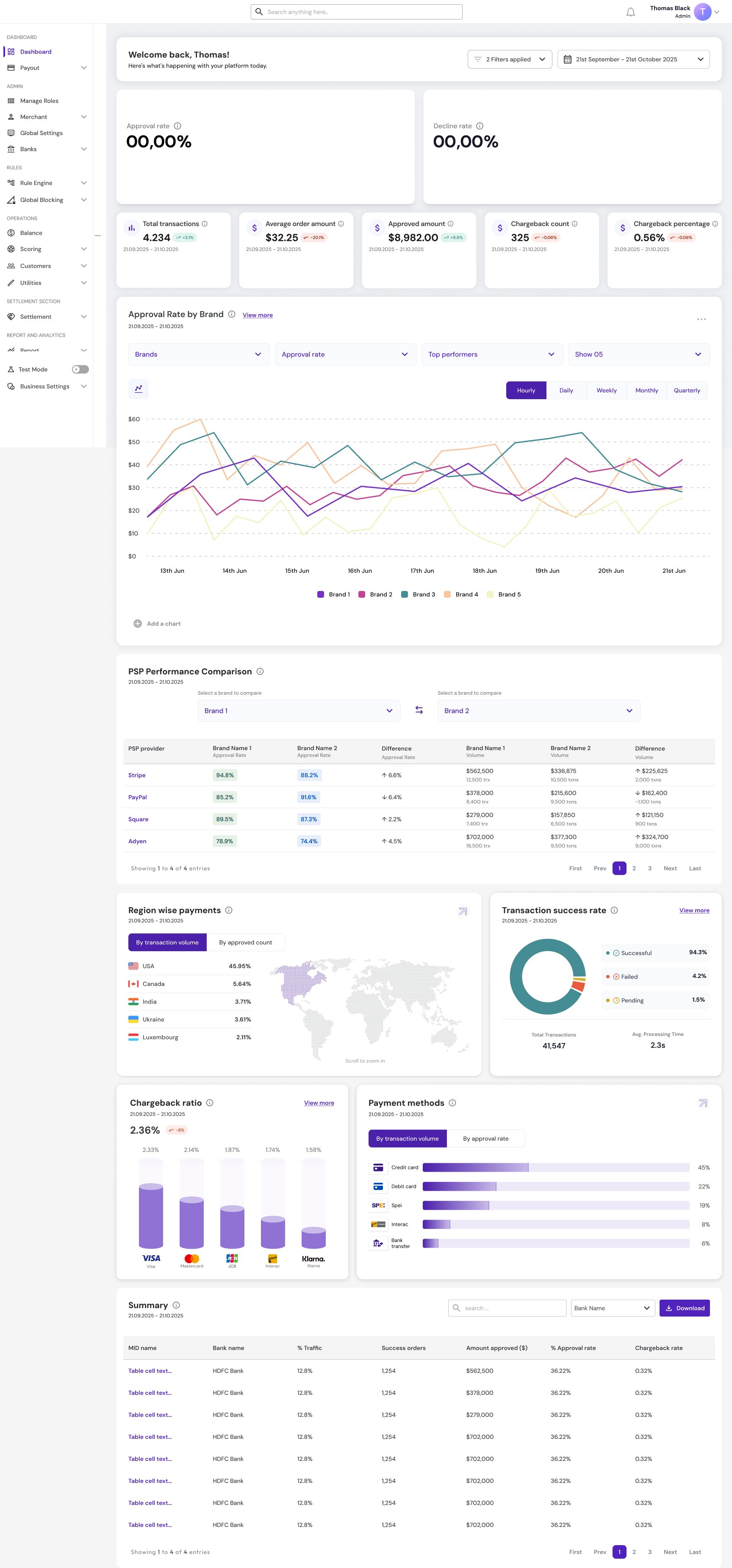
Task: Click View more beside Approval Rate by Brand
Action: [x=258, y=315]
